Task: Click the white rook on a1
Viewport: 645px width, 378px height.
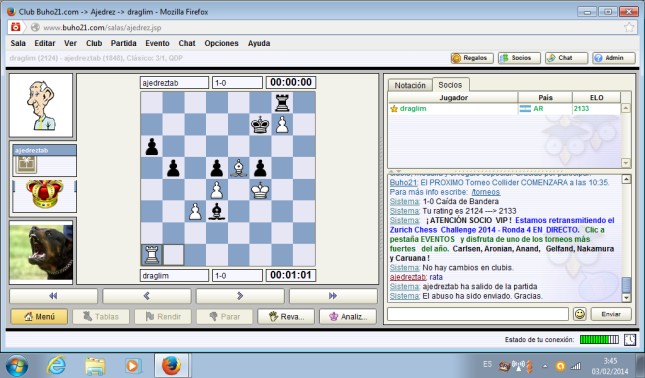Action: (x=151, y=255)
